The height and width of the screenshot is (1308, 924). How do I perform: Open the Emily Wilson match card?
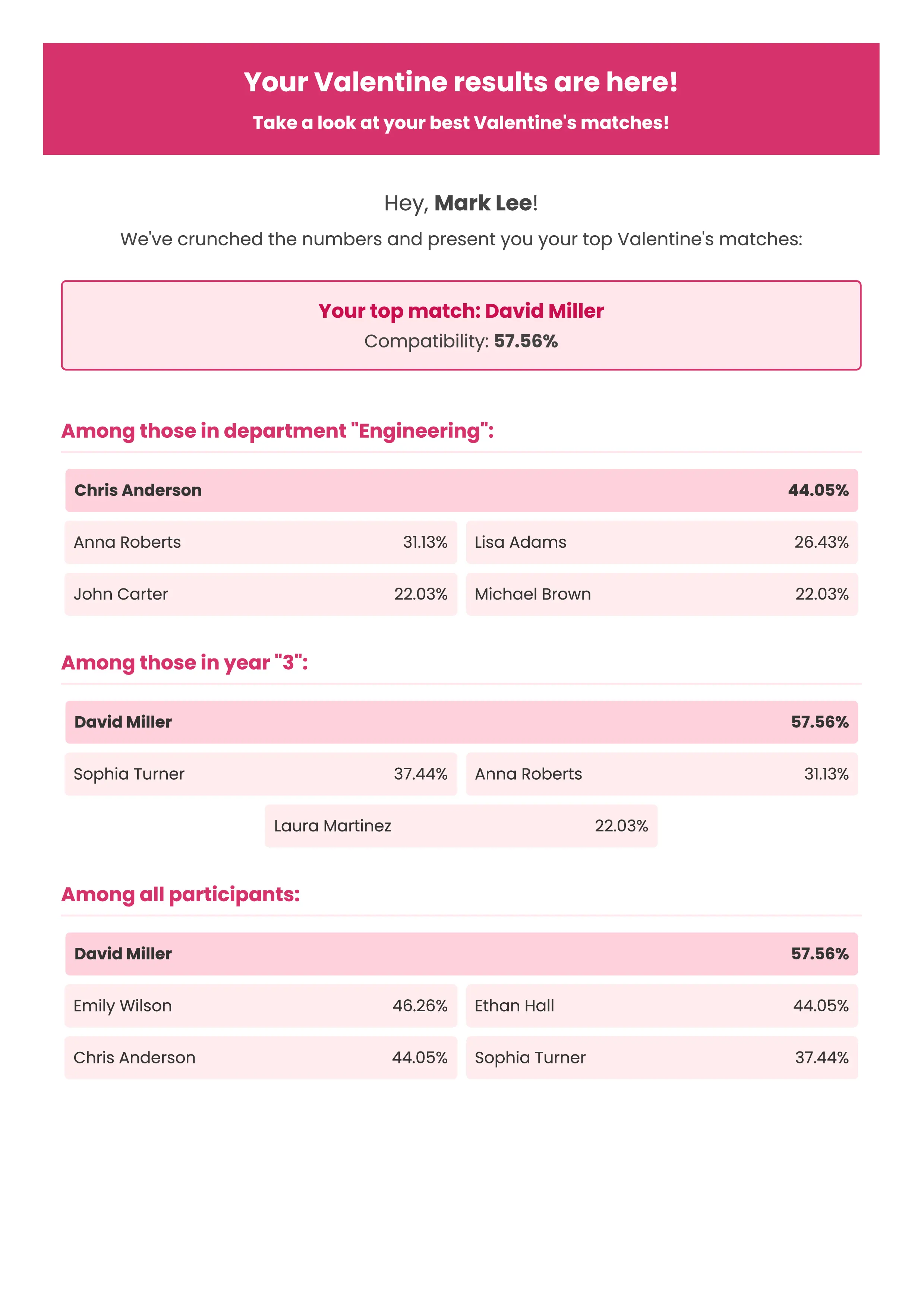pyautogui.click(x=261, y=1006)
